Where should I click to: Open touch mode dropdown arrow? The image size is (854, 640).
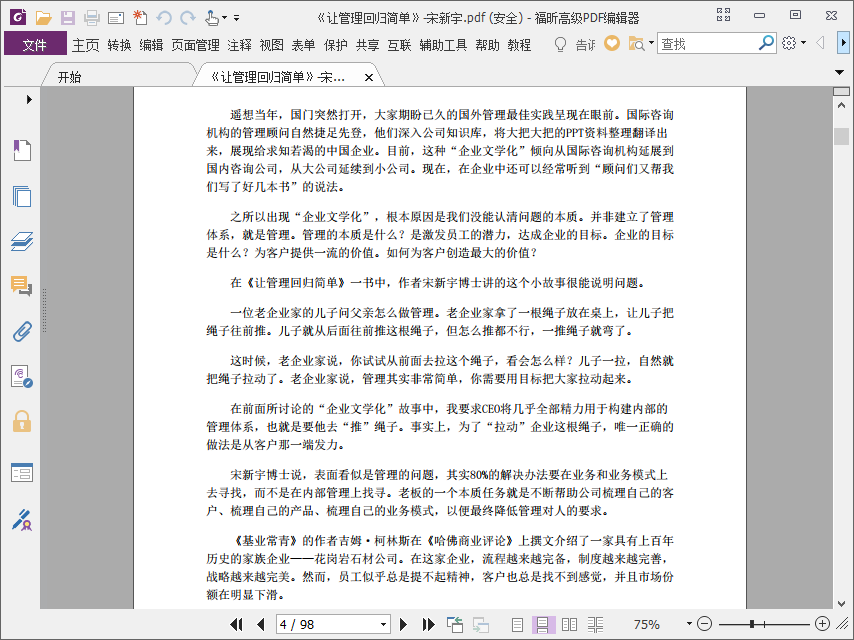click(x=224, y=18)
